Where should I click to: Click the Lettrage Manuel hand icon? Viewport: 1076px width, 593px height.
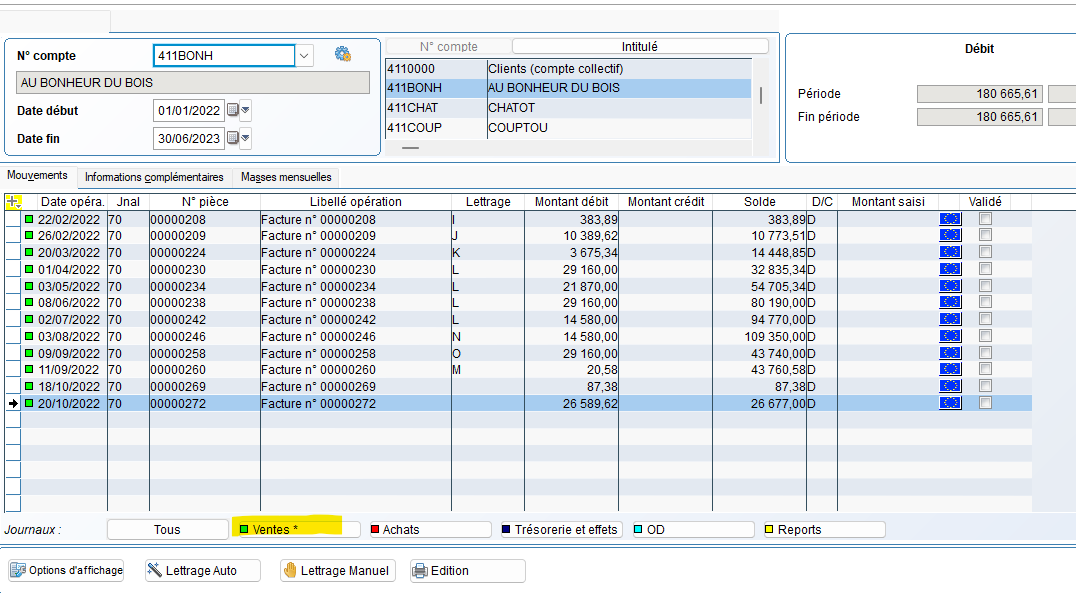coord(290,571)
